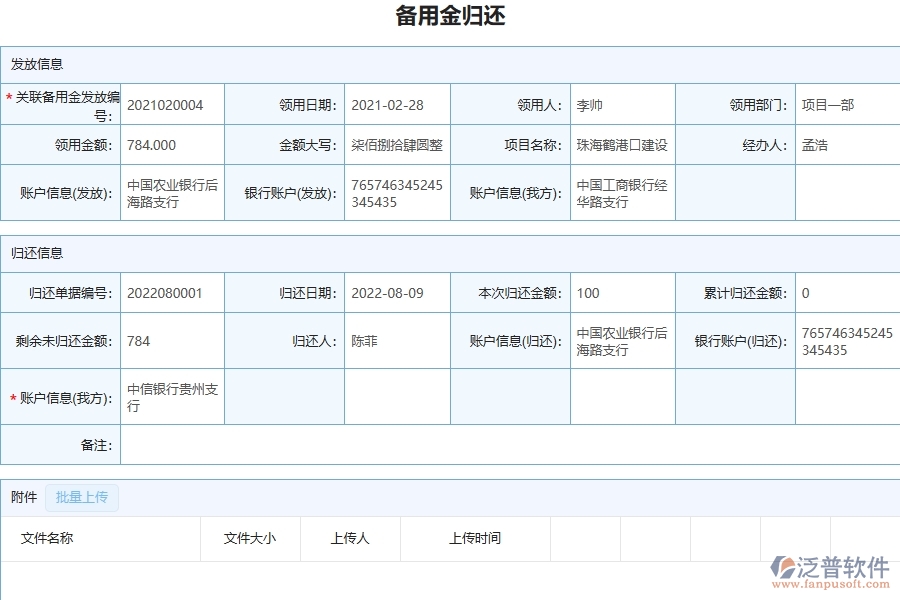This screenshot has height=600, width=900.
Task: Select the 本次归还金额 amount field showing 100
Action: 588,293
